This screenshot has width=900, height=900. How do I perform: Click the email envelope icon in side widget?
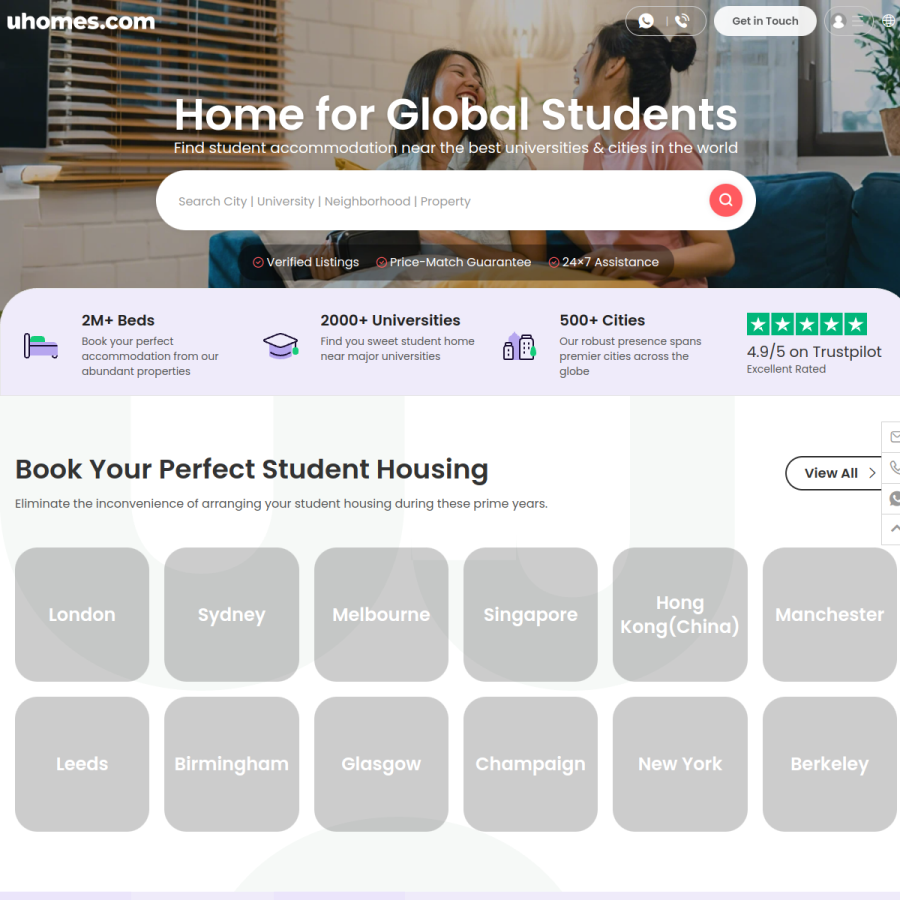(x=894, y=437)
